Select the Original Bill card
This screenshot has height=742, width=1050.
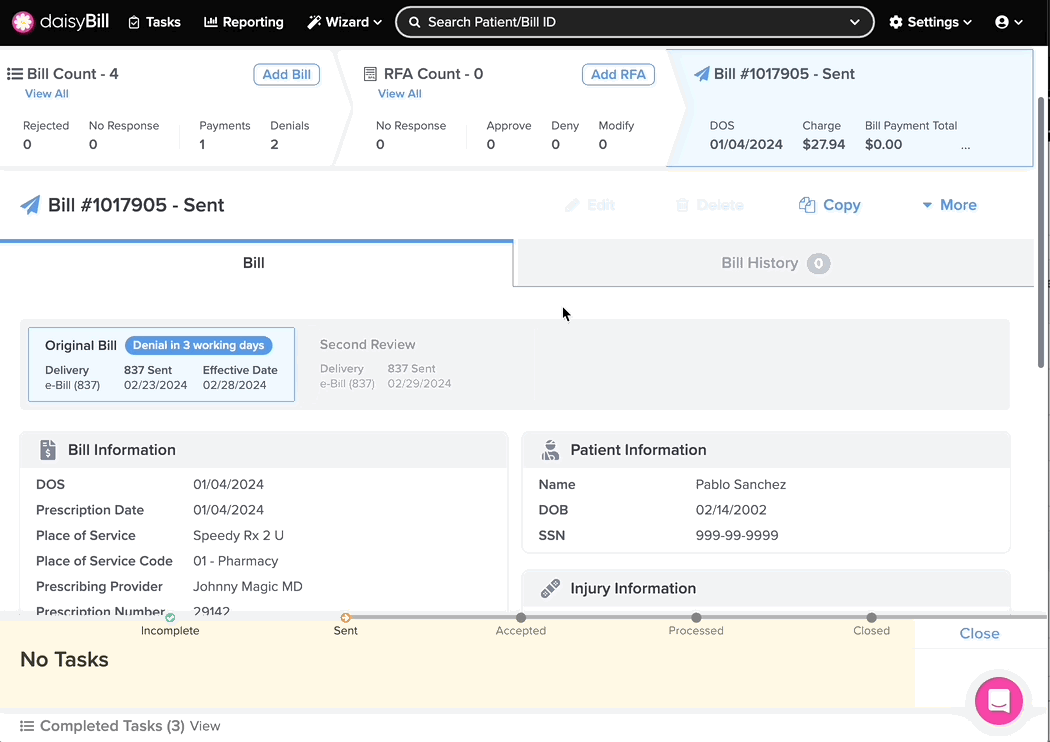(161, 364)
